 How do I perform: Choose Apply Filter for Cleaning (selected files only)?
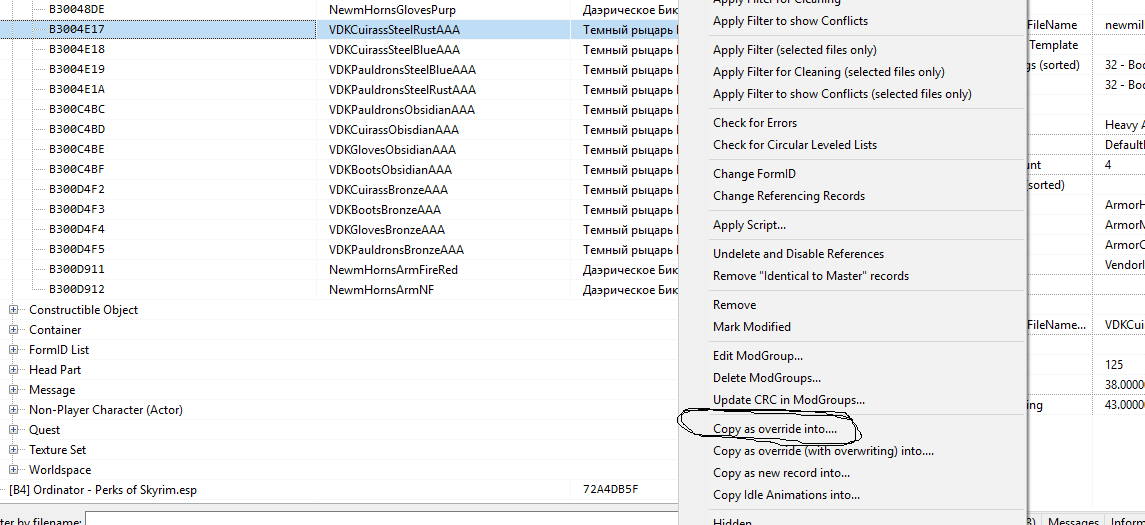pyautogui.click(x=829, y=72)
